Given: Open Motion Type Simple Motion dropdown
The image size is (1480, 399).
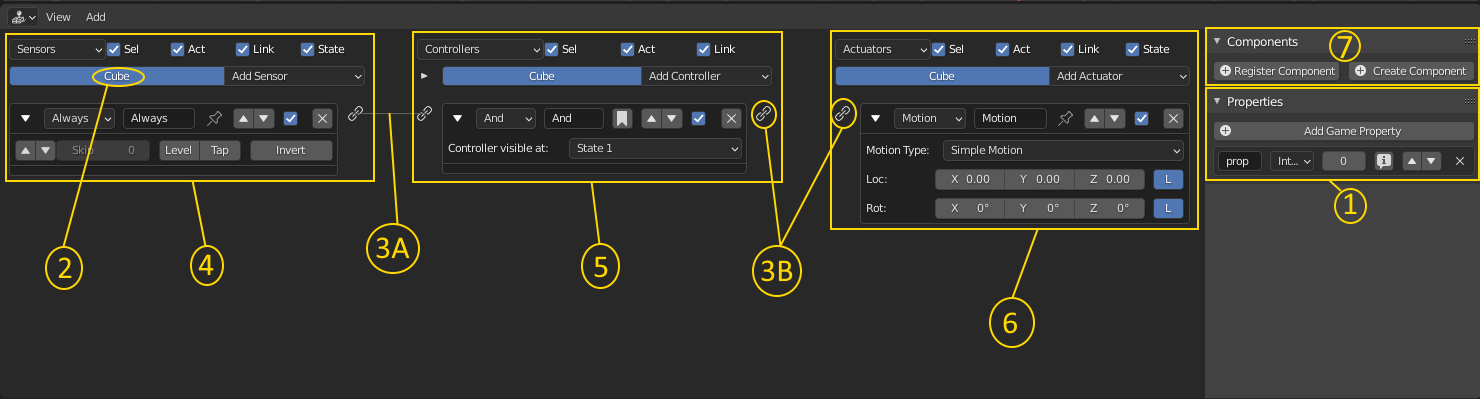Looking at the screenshot, I should [1063, 150].
